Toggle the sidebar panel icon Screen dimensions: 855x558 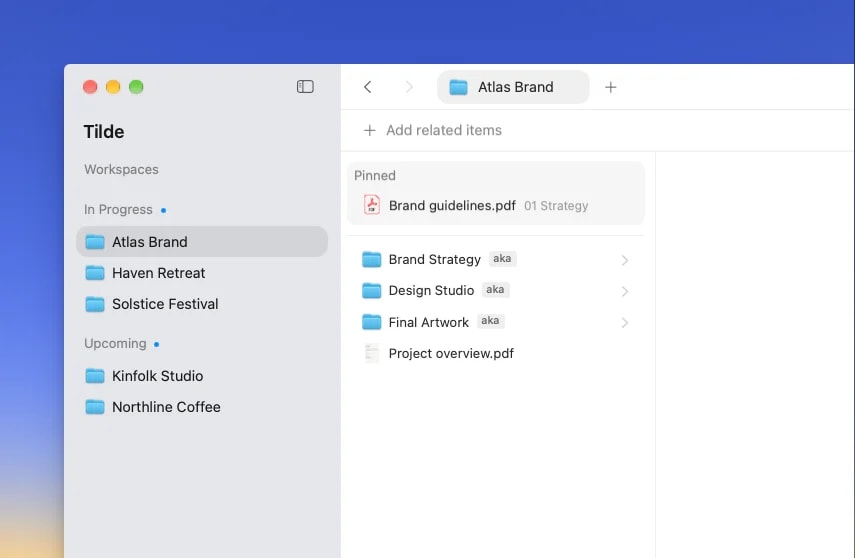(305, 87)
